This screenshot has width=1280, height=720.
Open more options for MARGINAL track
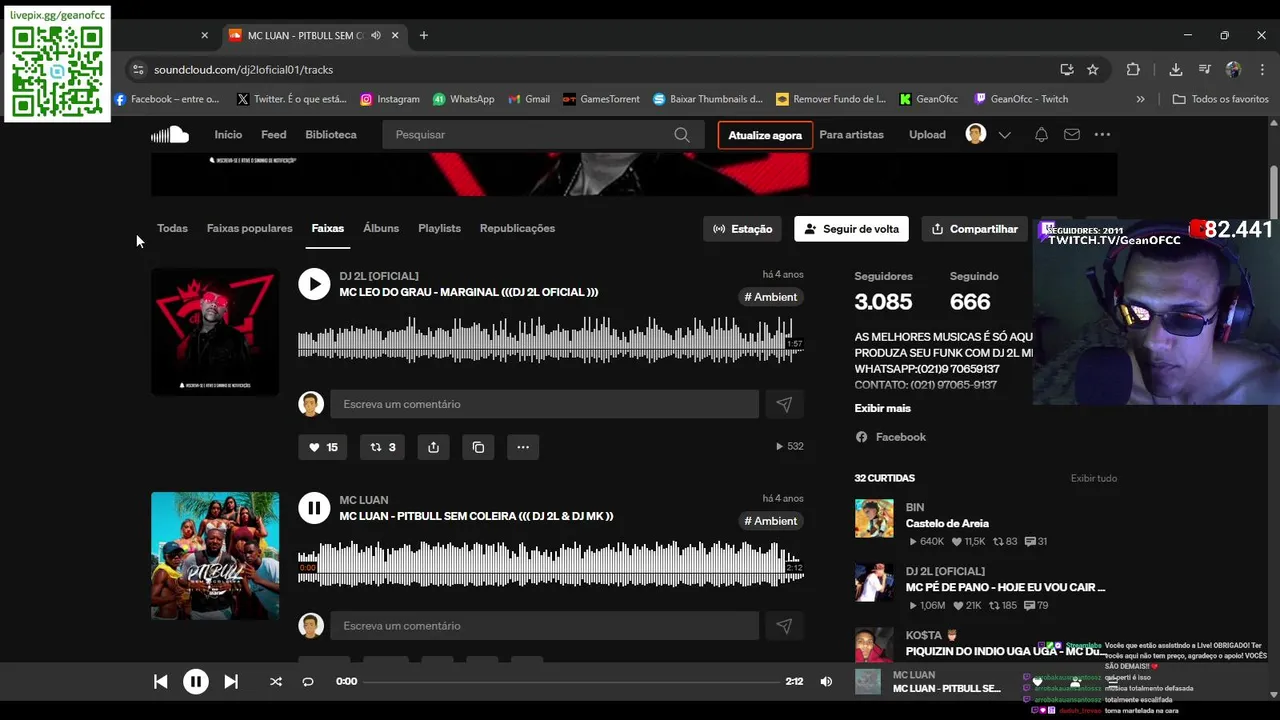(x=523, y=447)
